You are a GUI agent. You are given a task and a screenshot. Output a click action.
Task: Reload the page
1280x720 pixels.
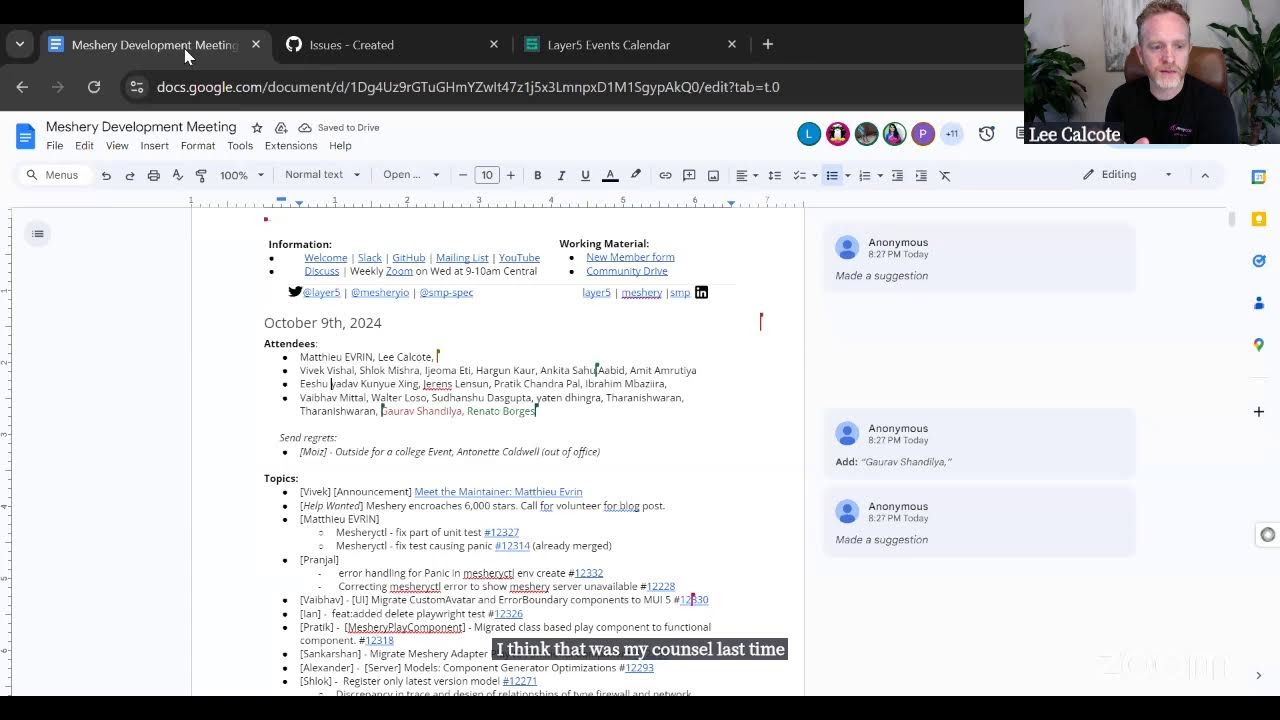94,87
